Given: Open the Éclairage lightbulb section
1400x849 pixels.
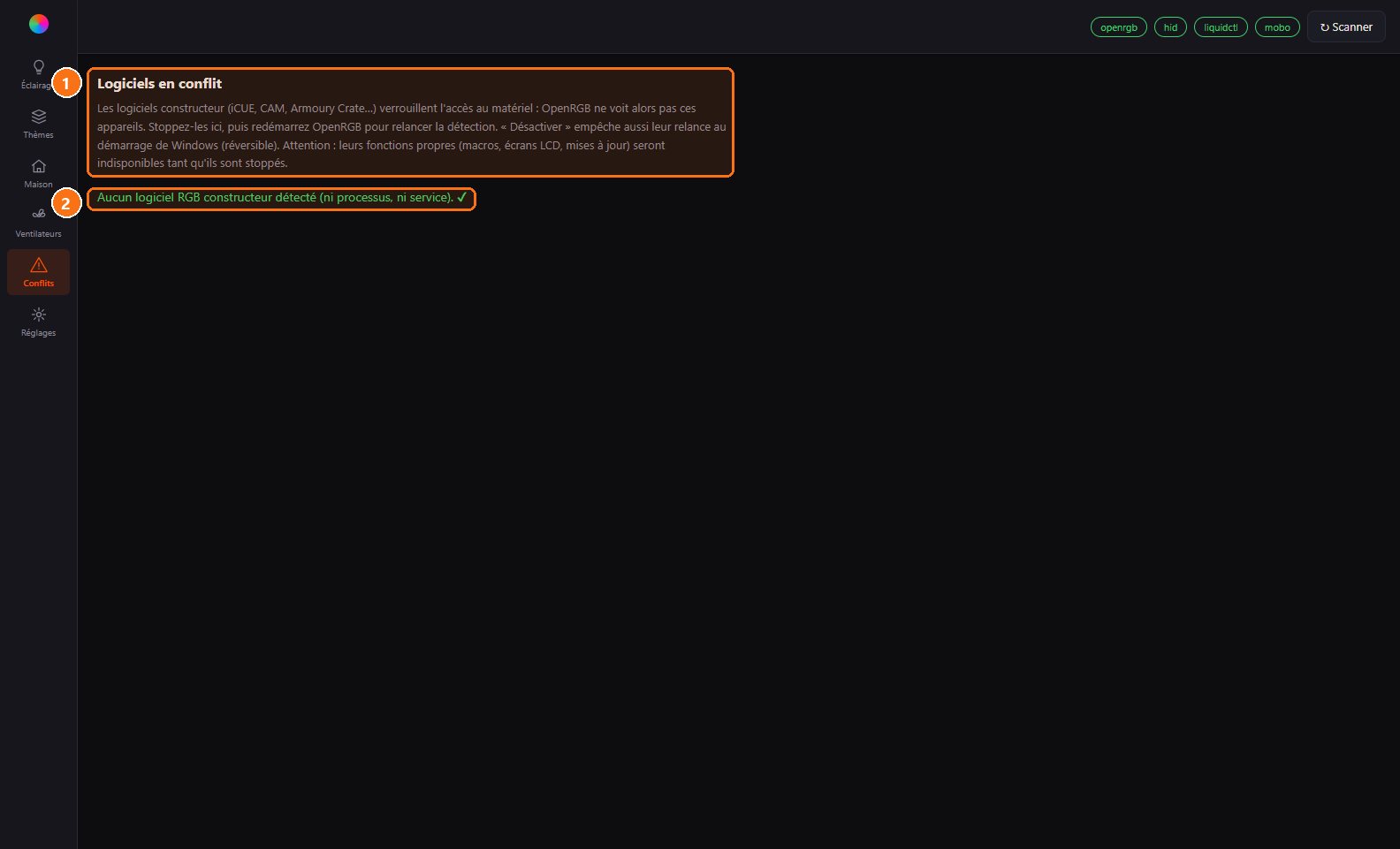Looking at the screenshot, I should pos(39,67).
